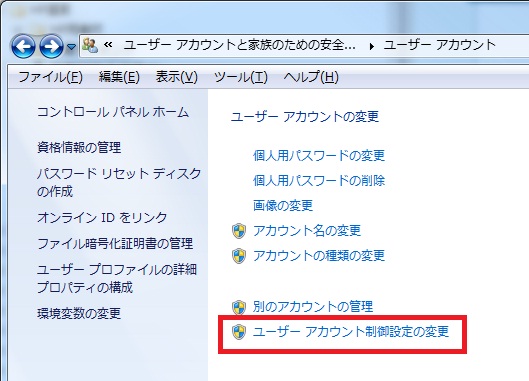
Task: Open the 表示(V) menu
Action: click(176, 77)
